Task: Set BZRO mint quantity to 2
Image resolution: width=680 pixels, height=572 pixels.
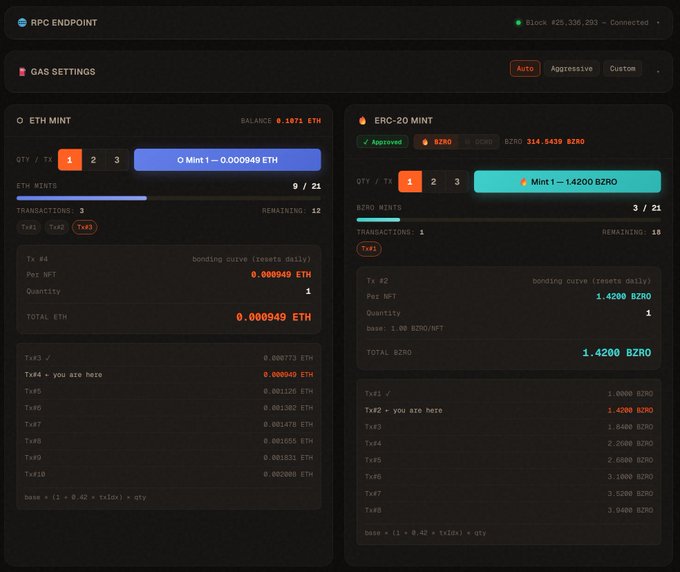Action: 433,182
